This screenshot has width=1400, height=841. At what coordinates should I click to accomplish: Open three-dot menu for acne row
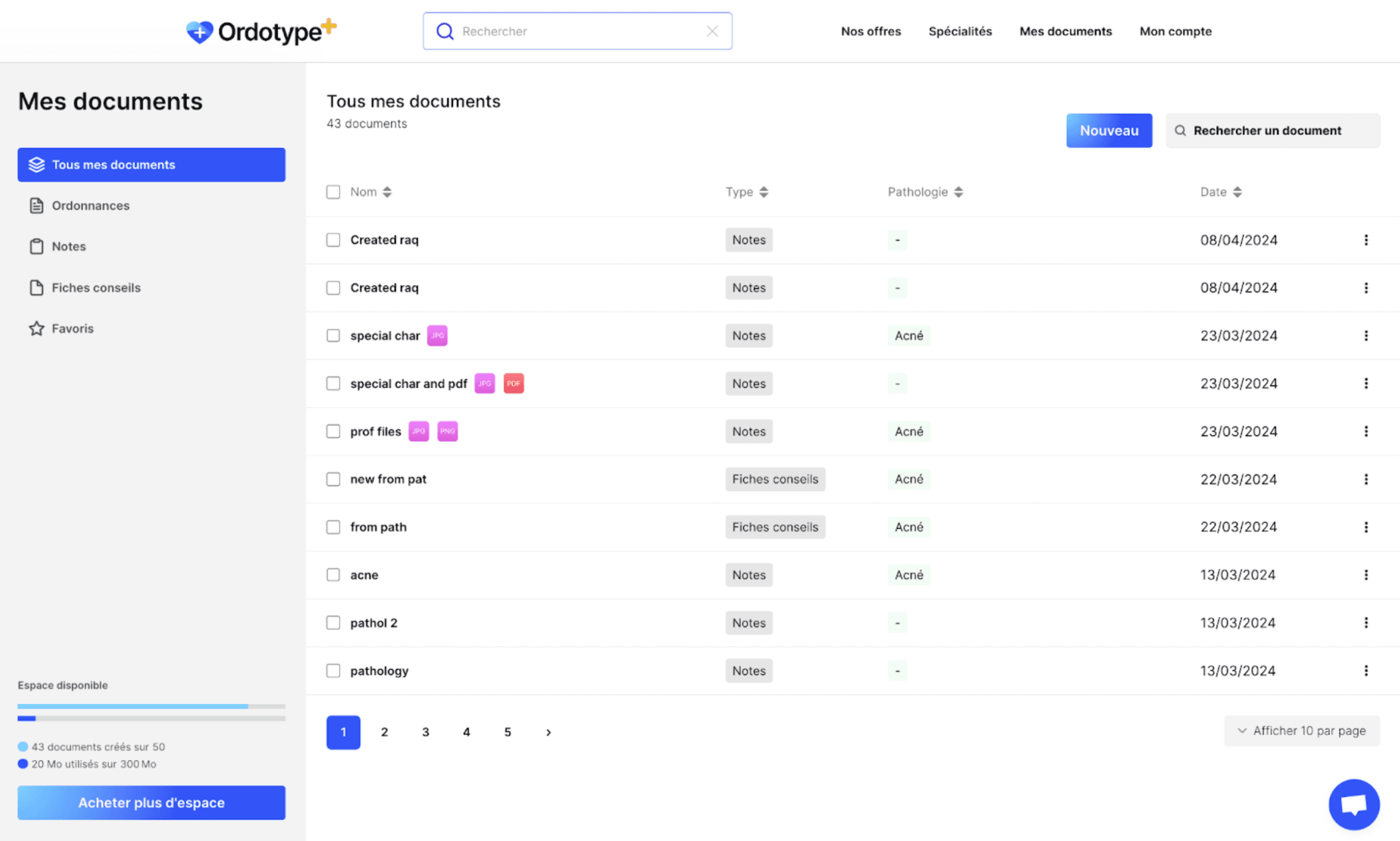[1366, 575]
